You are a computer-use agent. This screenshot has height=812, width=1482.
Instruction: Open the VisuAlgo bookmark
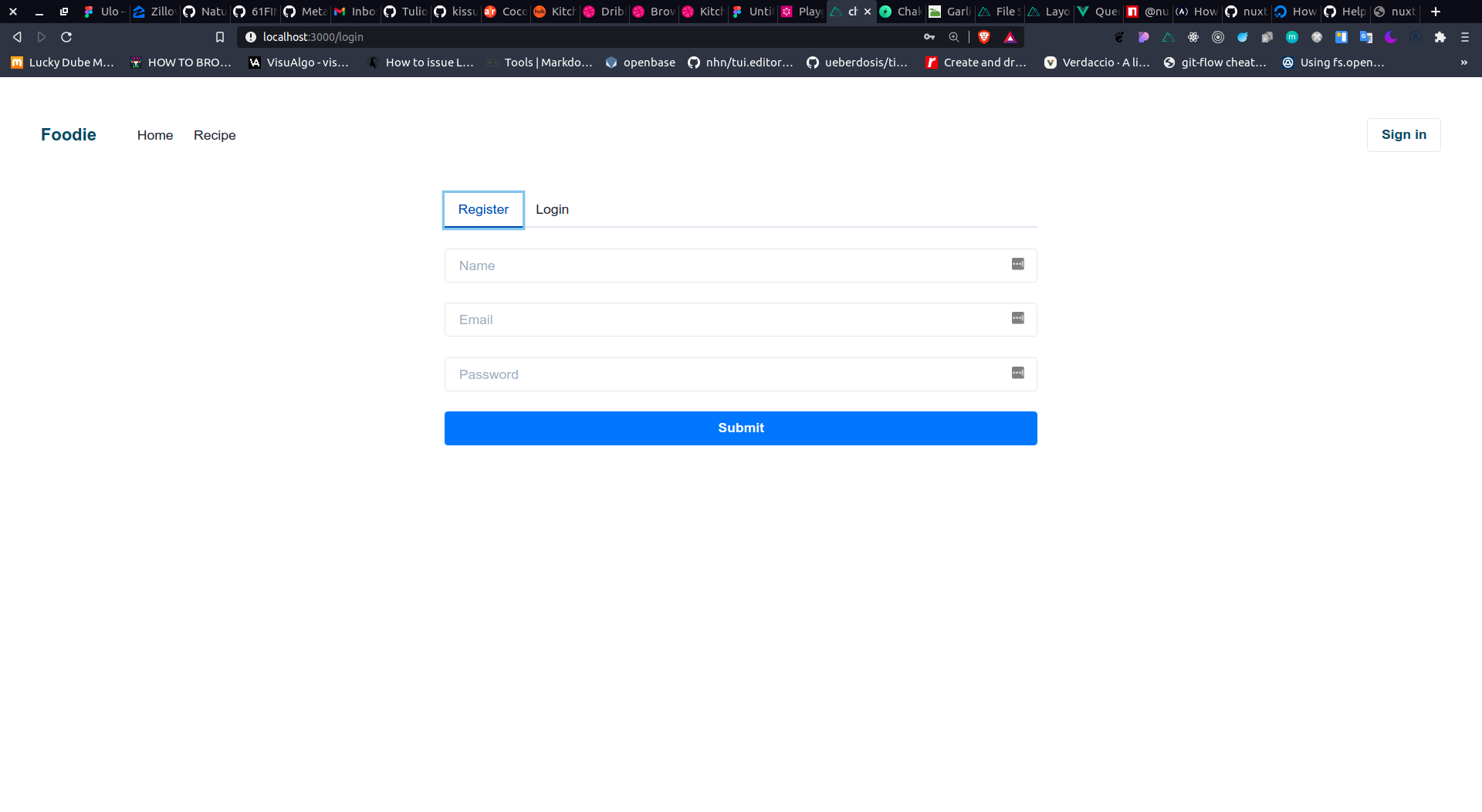coord(299,63)
